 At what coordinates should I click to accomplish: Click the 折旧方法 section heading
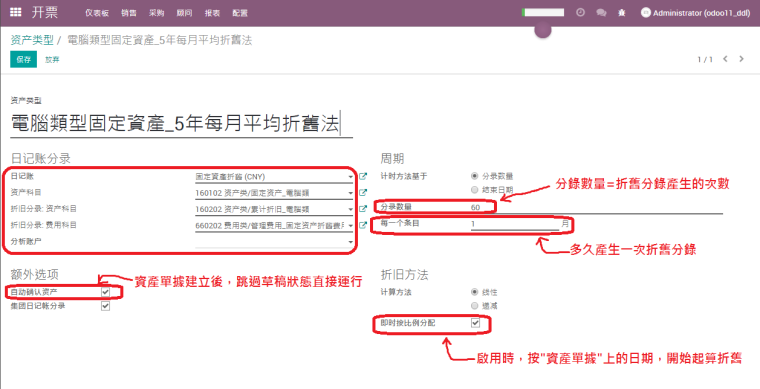[404, 275]
